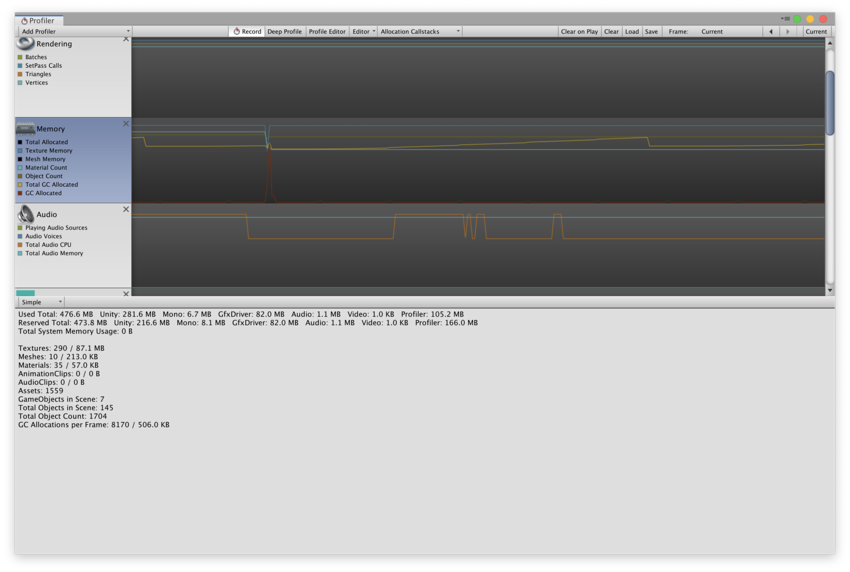
Task: Select the Rendering profiler module icon
Action: (x=25, y=43)
